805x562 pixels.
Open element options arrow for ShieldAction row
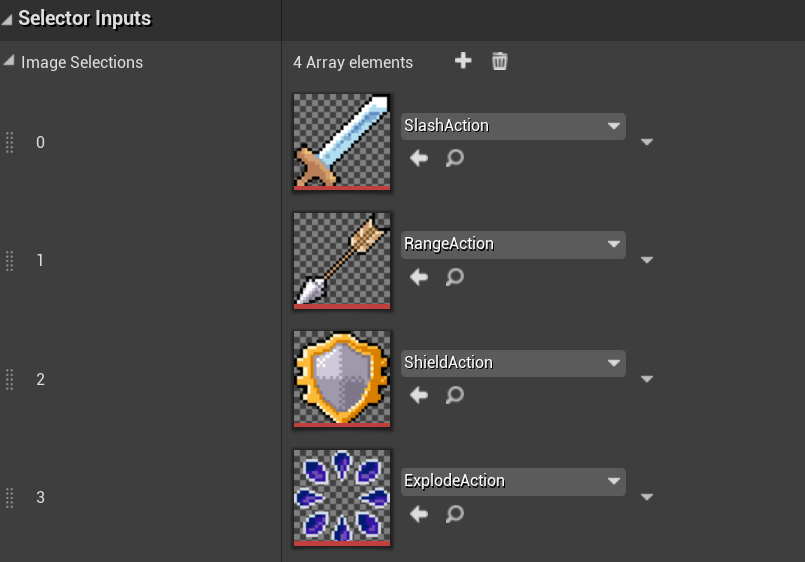coord(647,379)
